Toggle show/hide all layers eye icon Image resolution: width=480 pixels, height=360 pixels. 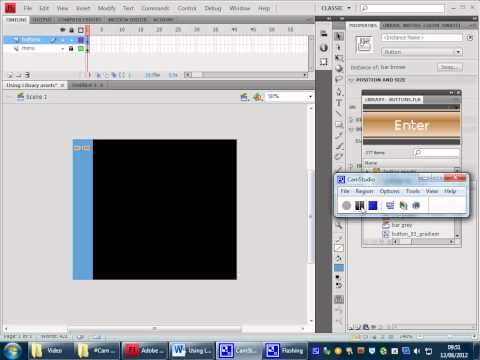pos(62,30)
